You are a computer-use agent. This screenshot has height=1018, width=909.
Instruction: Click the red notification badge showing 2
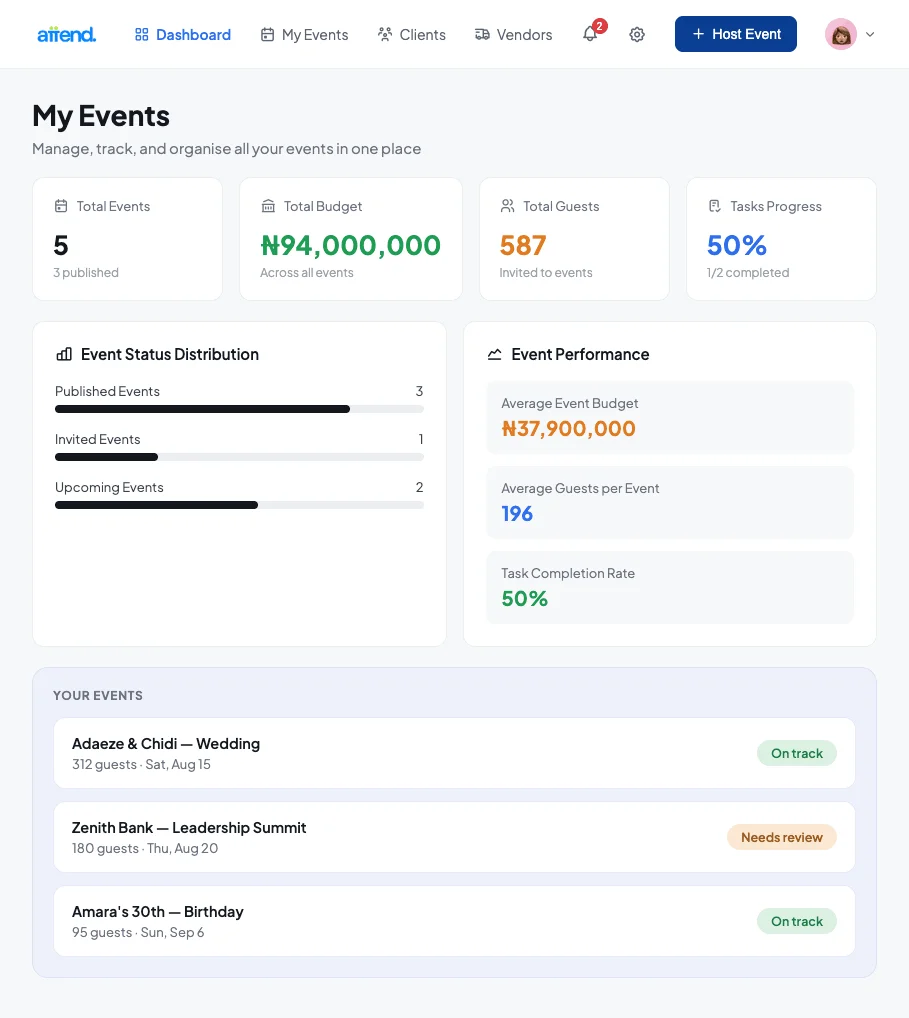click(x=600, y=26)
